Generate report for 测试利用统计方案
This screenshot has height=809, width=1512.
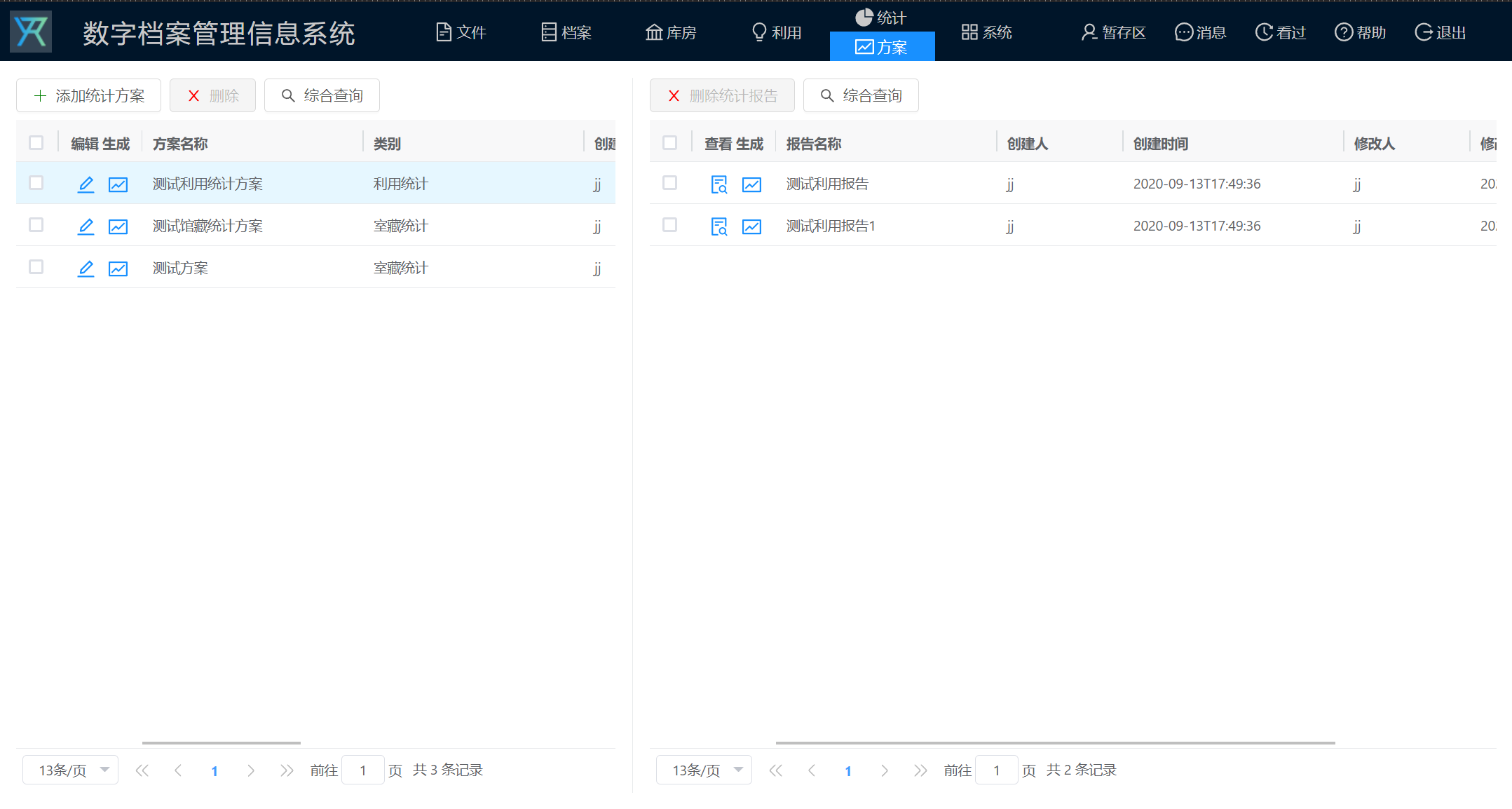tap(118, 184)
